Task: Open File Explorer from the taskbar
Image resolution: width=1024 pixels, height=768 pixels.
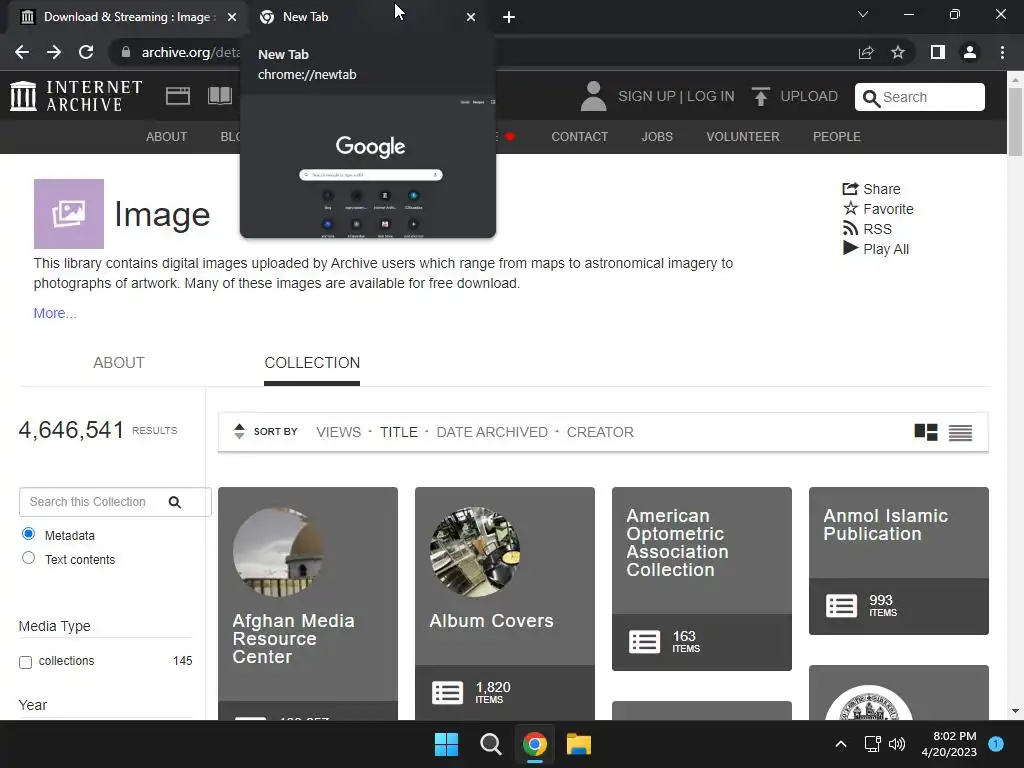Action: [579, 744]
